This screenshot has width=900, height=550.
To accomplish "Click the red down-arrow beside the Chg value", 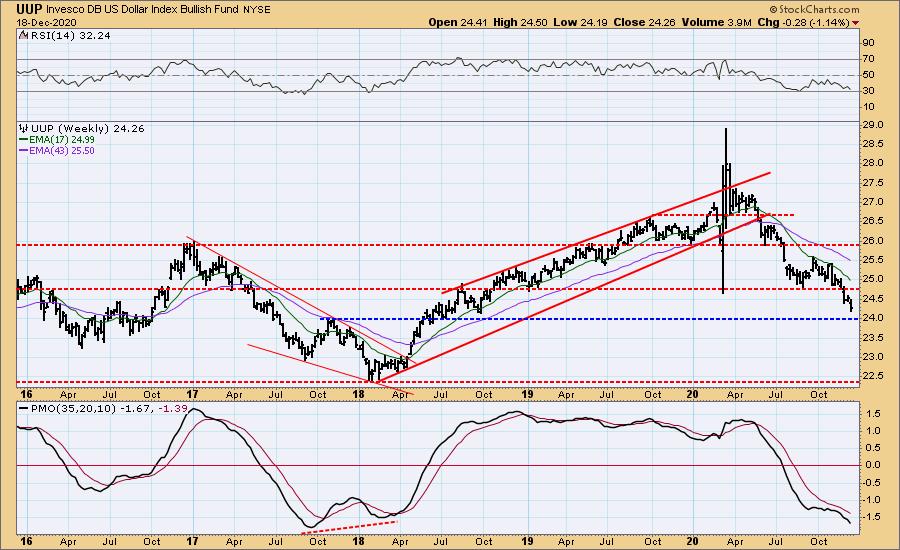I will click(856, 23).
